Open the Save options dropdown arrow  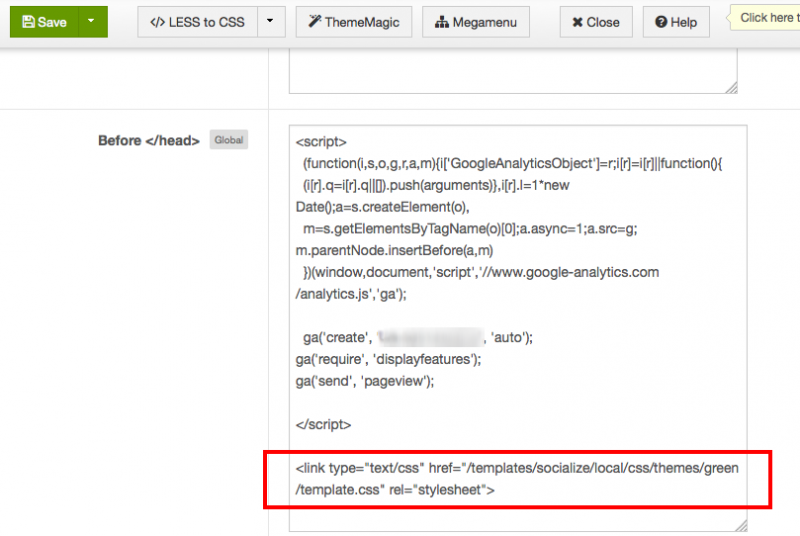pyautogui.click(x=93, y=22)
